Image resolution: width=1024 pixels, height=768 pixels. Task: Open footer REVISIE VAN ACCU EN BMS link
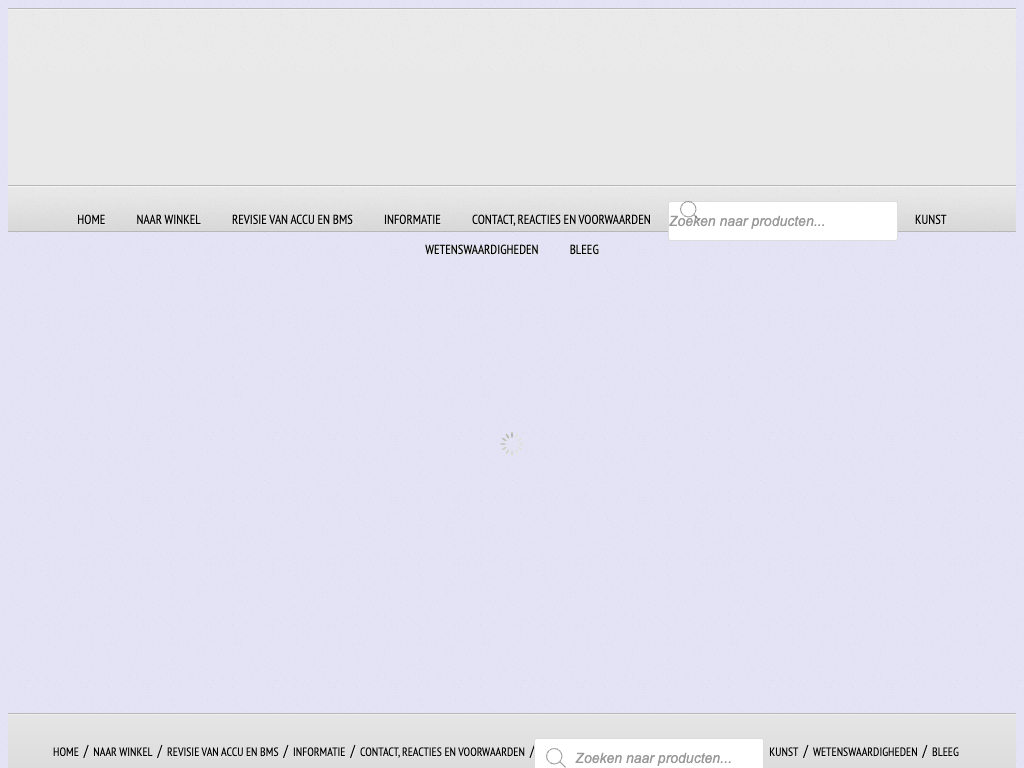click(223, 752)
